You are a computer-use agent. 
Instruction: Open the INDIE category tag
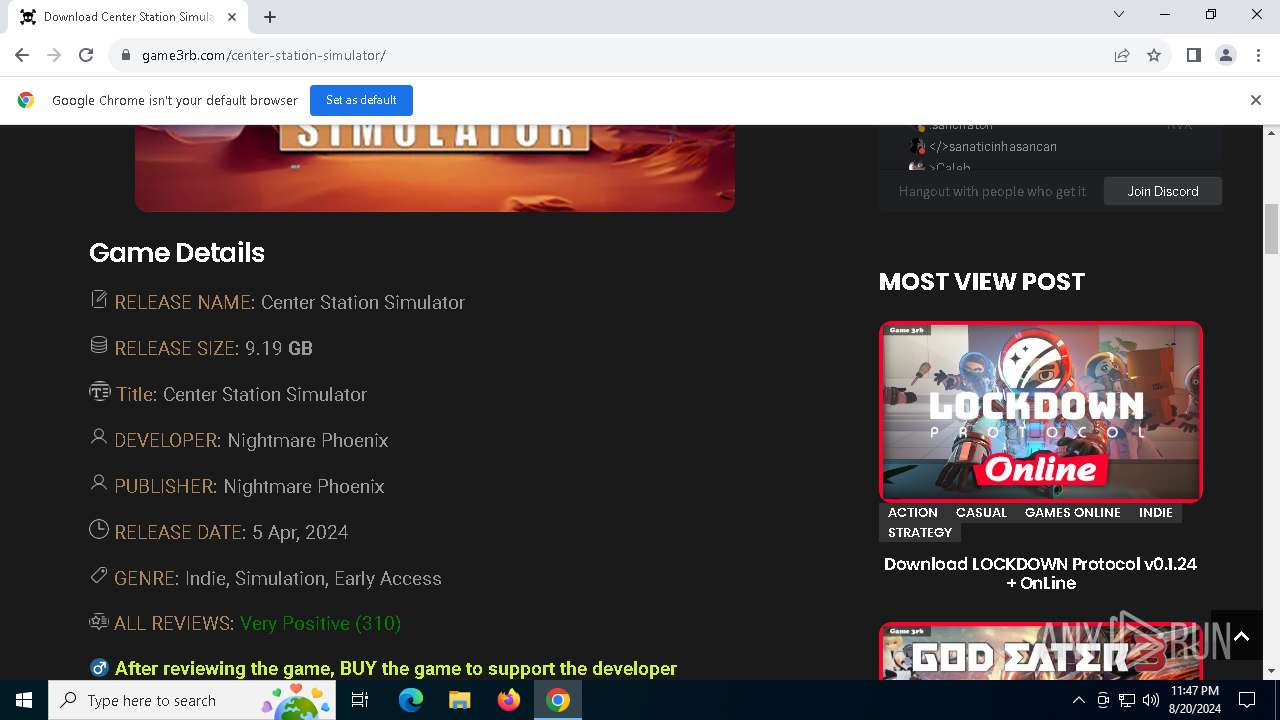tap(1155, 512)
